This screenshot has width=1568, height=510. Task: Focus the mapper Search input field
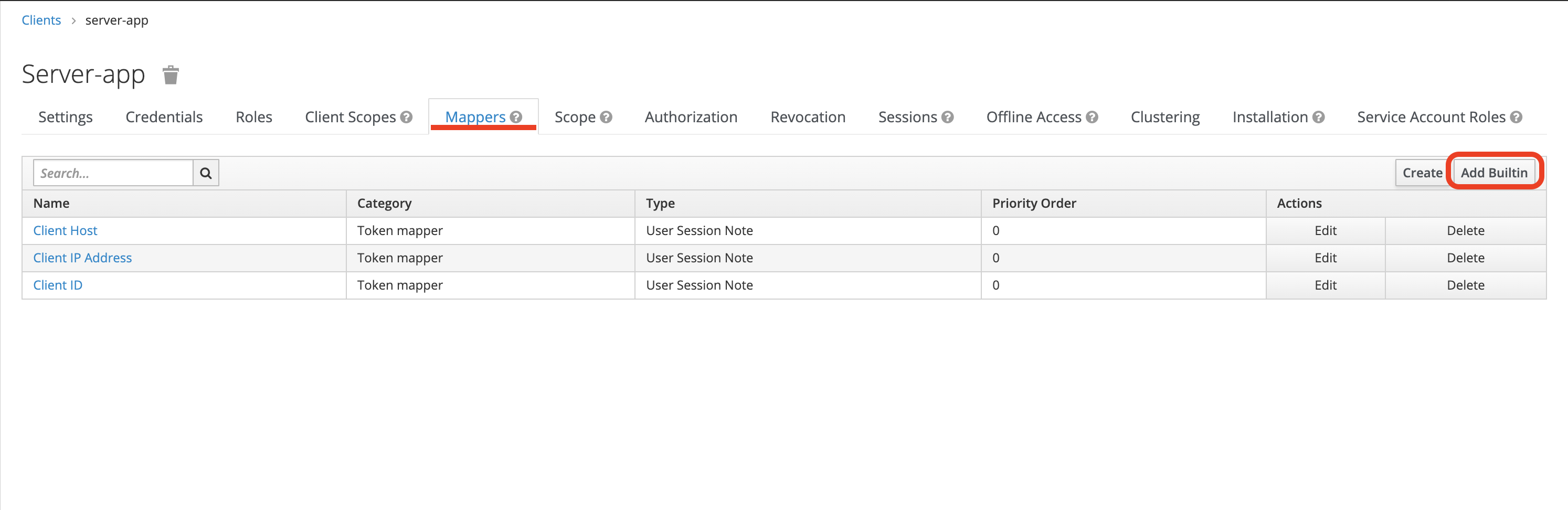113,173
